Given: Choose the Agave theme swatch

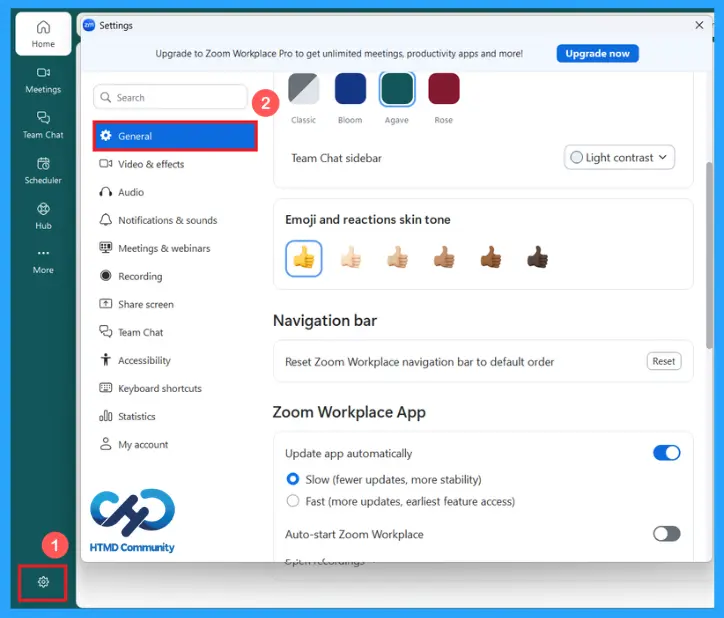Looking at the screenshot, I should (x=397, y=89).
